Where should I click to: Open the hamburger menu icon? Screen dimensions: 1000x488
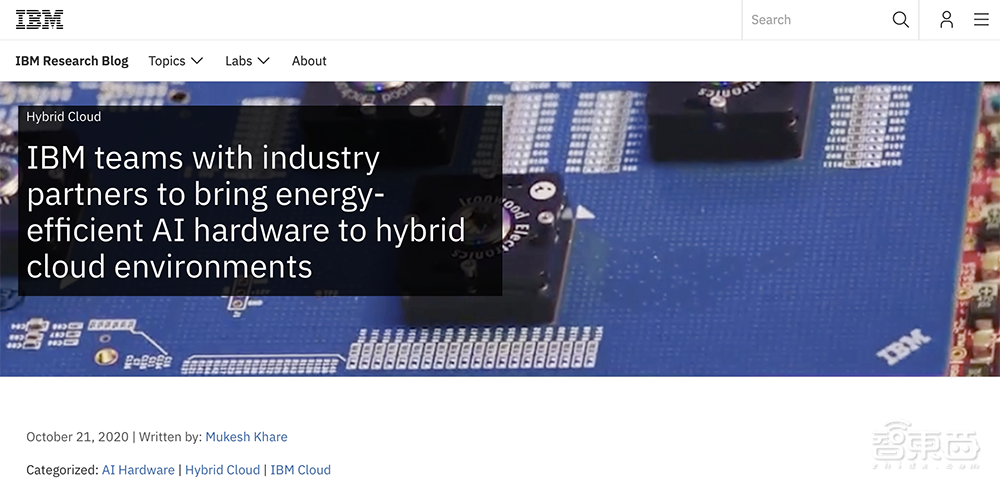tap(981, 20)
